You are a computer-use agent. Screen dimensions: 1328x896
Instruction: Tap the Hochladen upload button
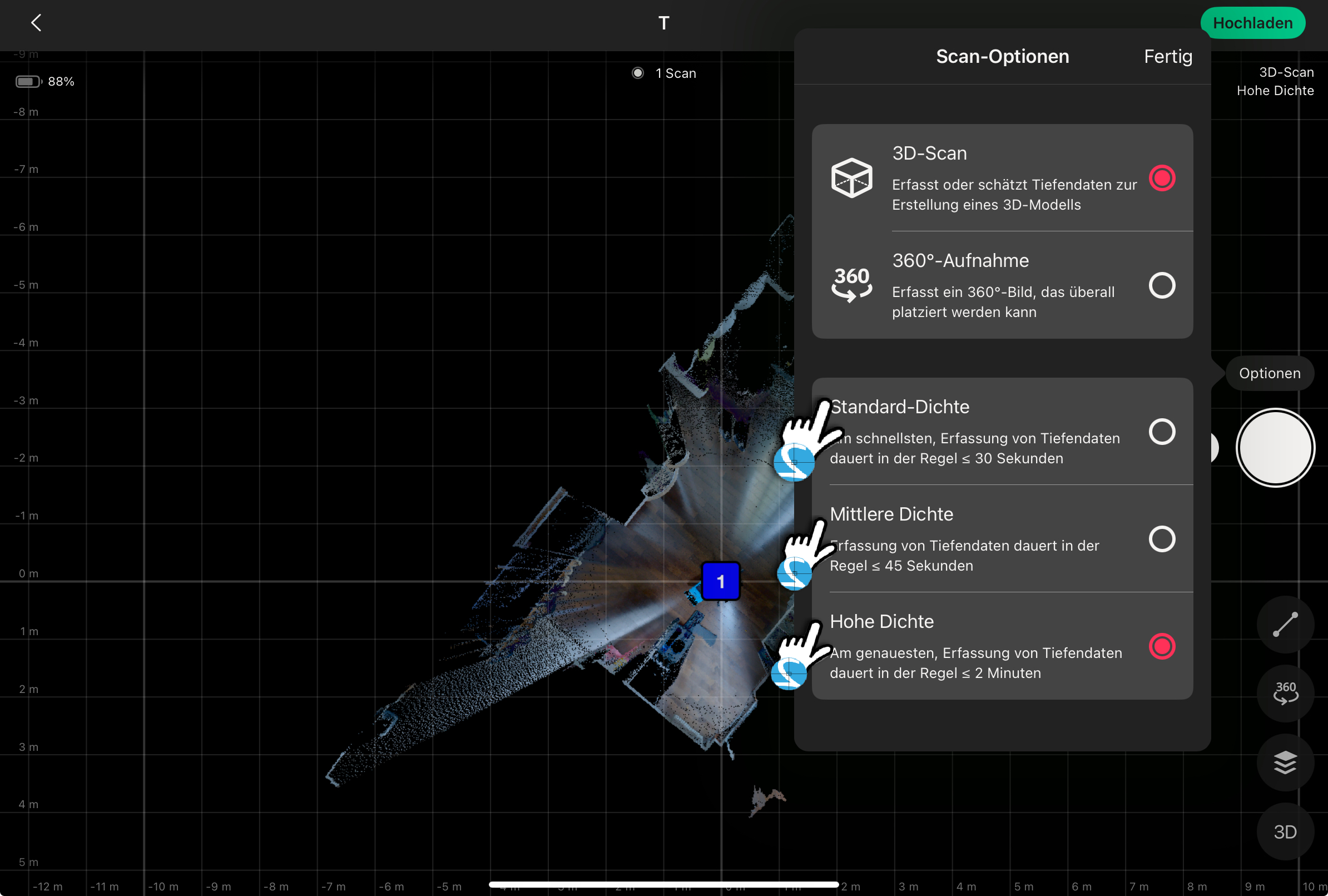[x=1252, y=23]
